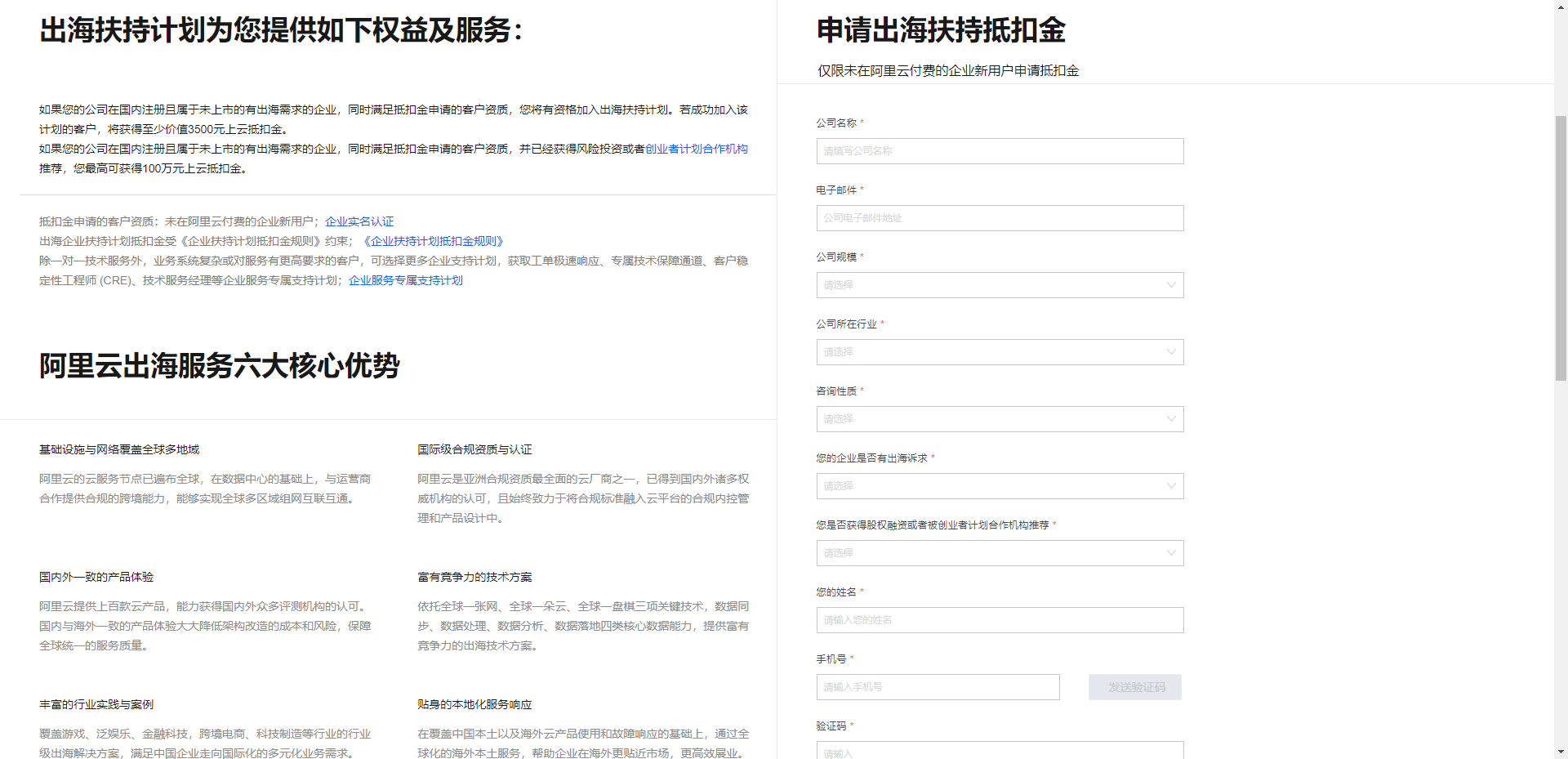The image size is (1568, 759).
Task: Open the 公司所在行业 dropdown
Action: 1000,352
